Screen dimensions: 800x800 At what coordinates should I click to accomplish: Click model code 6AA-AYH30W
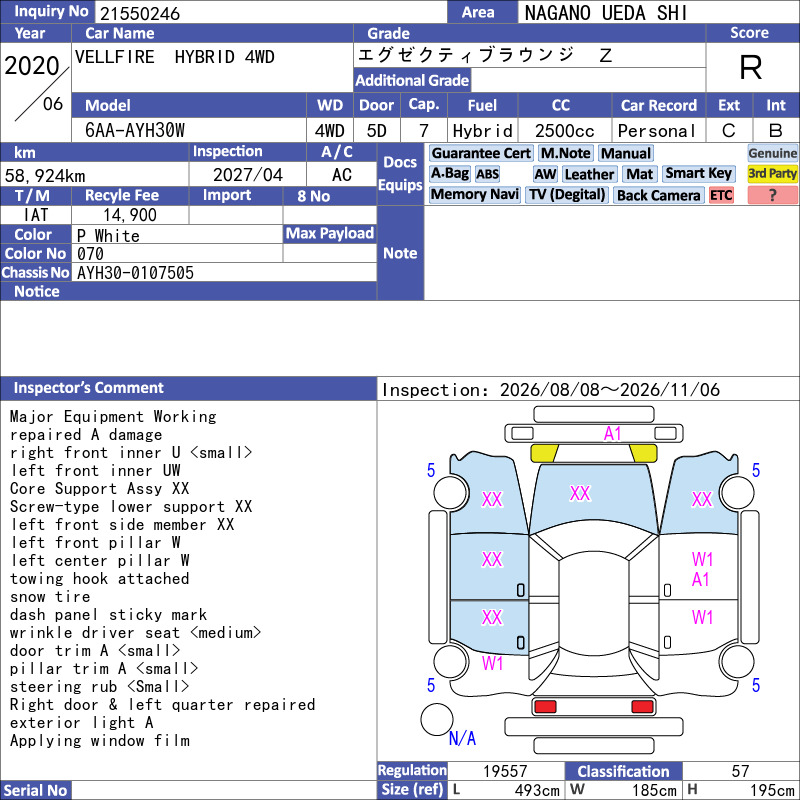(x=135, y=131)
